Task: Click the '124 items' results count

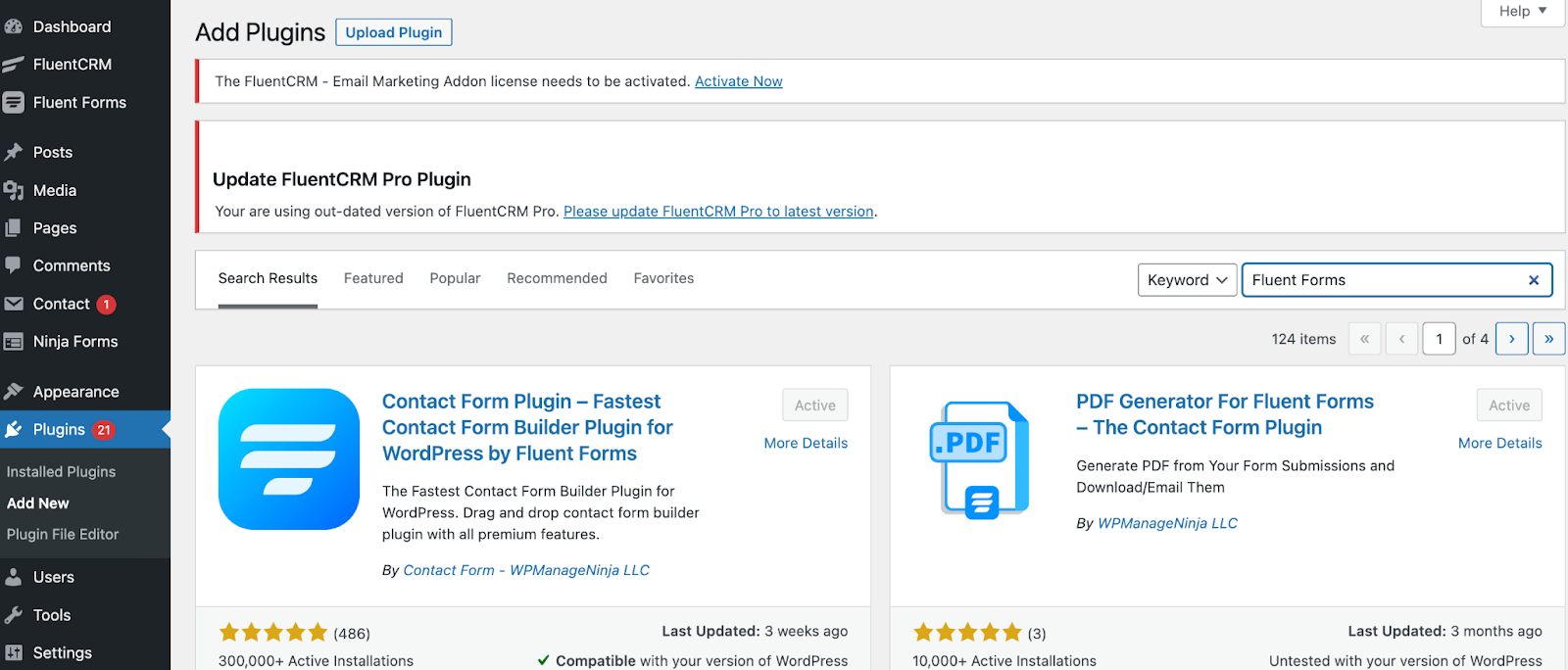Action: [1303, 339]
